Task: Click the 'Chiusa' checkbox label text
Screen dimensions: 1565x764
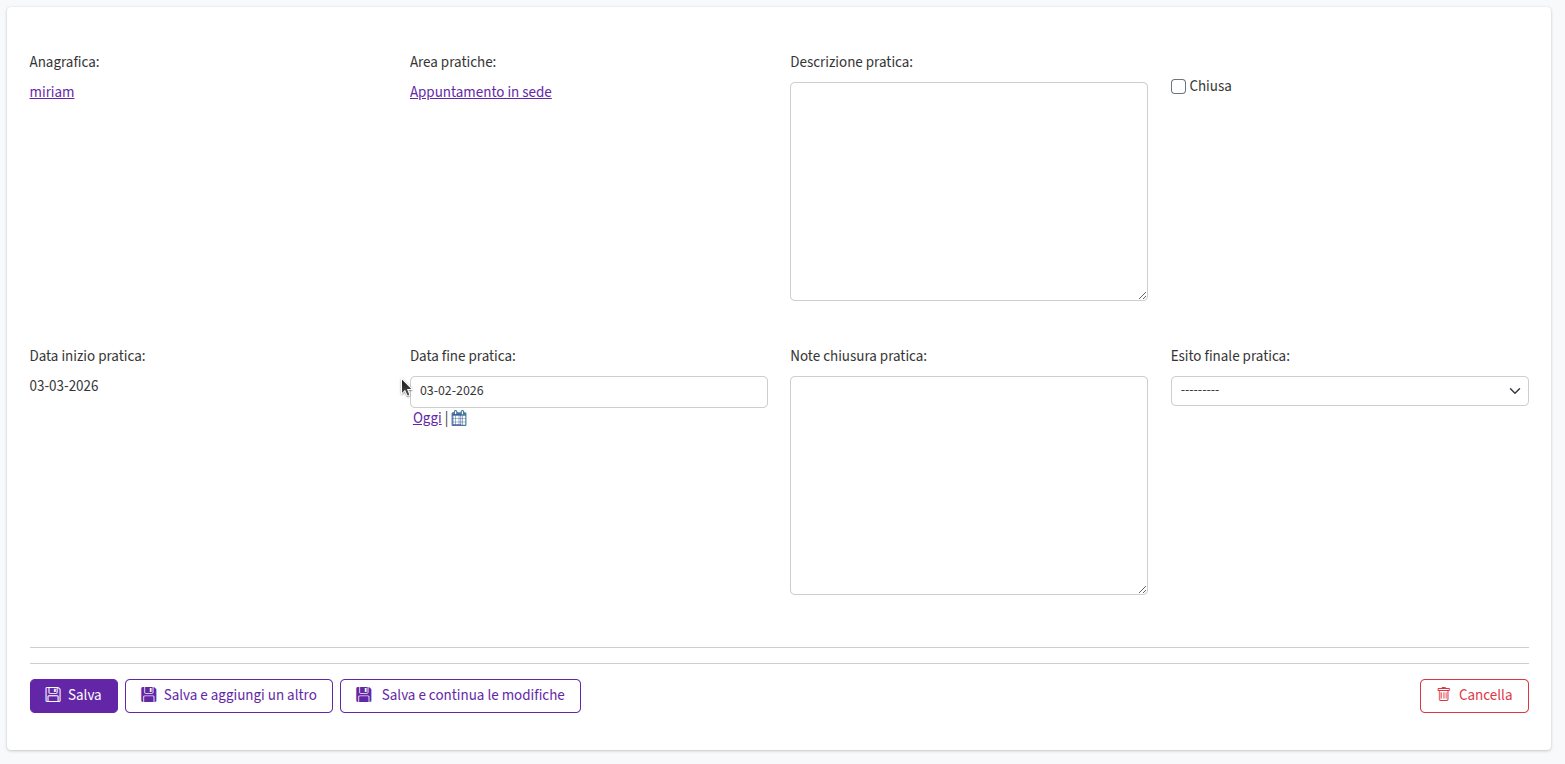Action: click(x=1210, y=87)
